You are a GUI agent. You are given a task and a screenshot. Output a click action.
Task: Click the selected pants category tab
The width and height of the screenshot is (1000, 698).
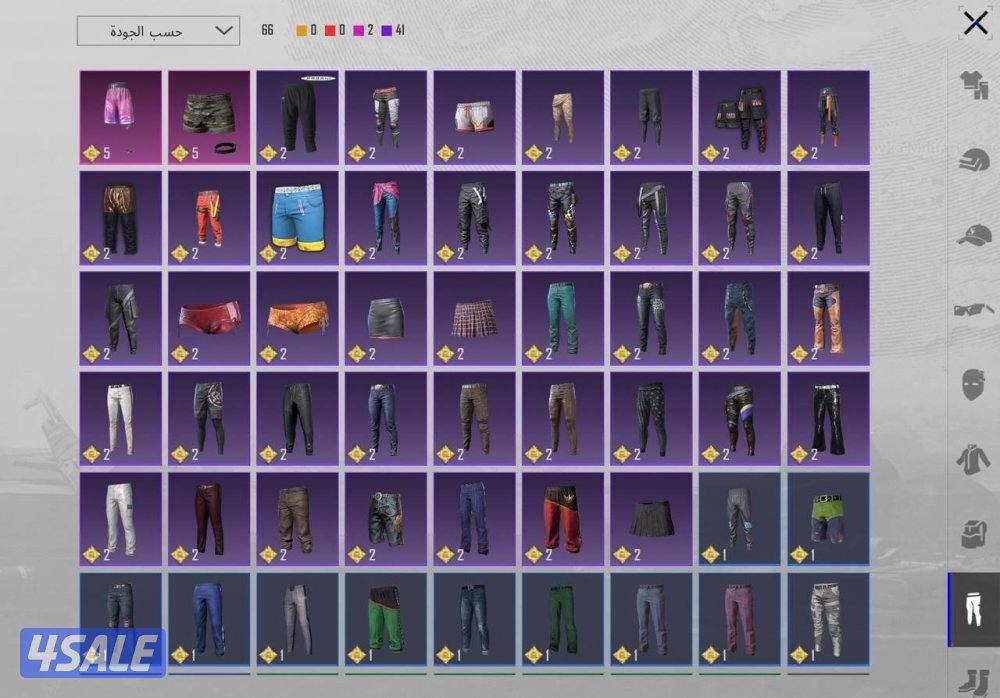974,609
